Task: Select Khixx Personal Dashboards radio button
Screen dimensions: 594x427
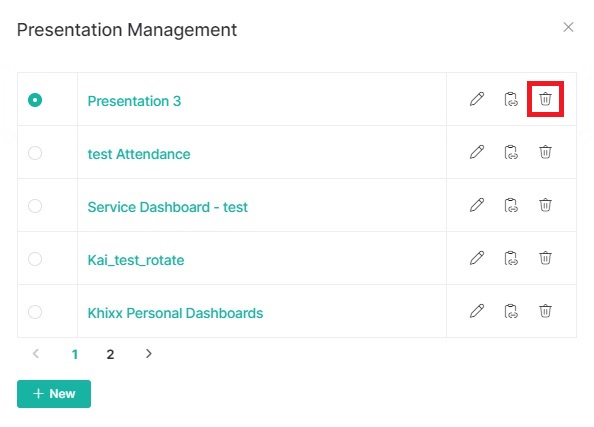Action: click(x=35, y=312)
